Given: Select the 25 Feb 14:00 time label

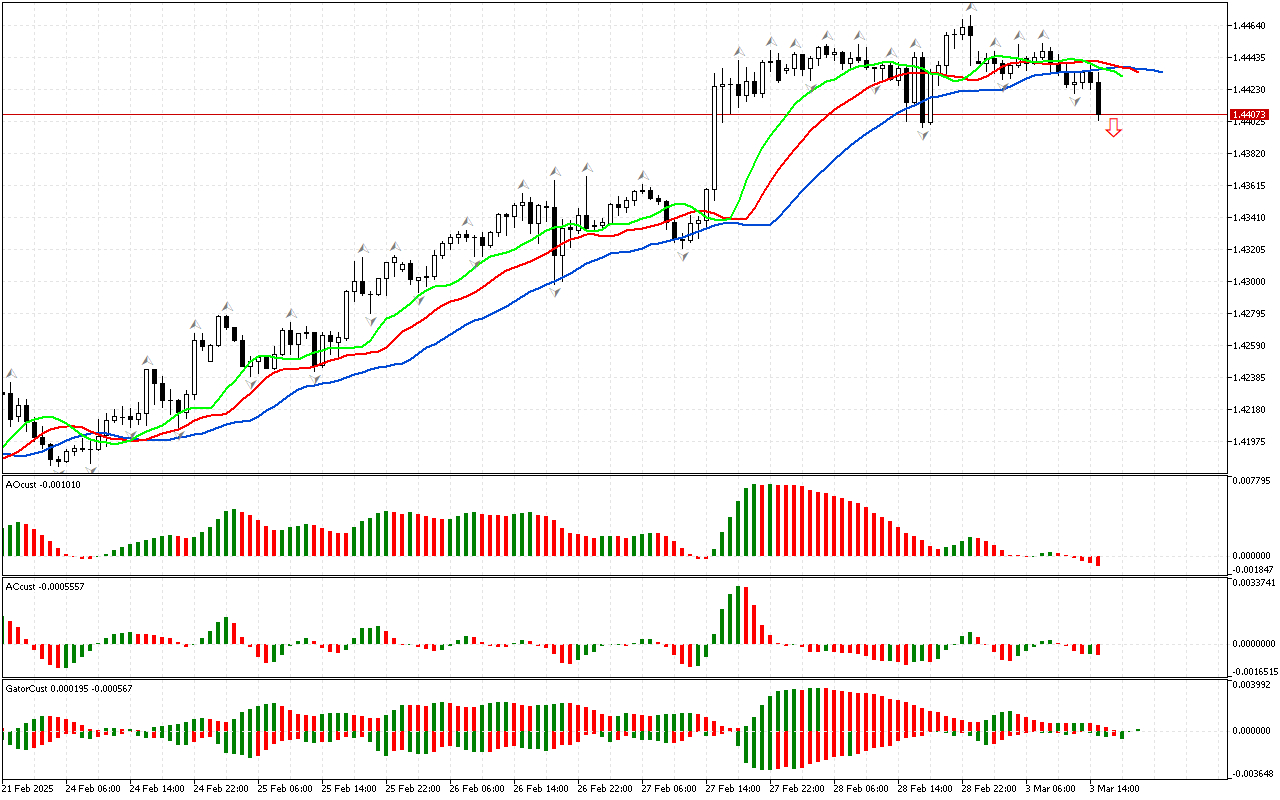Looking at the screenshot, I should coord(350,788).
